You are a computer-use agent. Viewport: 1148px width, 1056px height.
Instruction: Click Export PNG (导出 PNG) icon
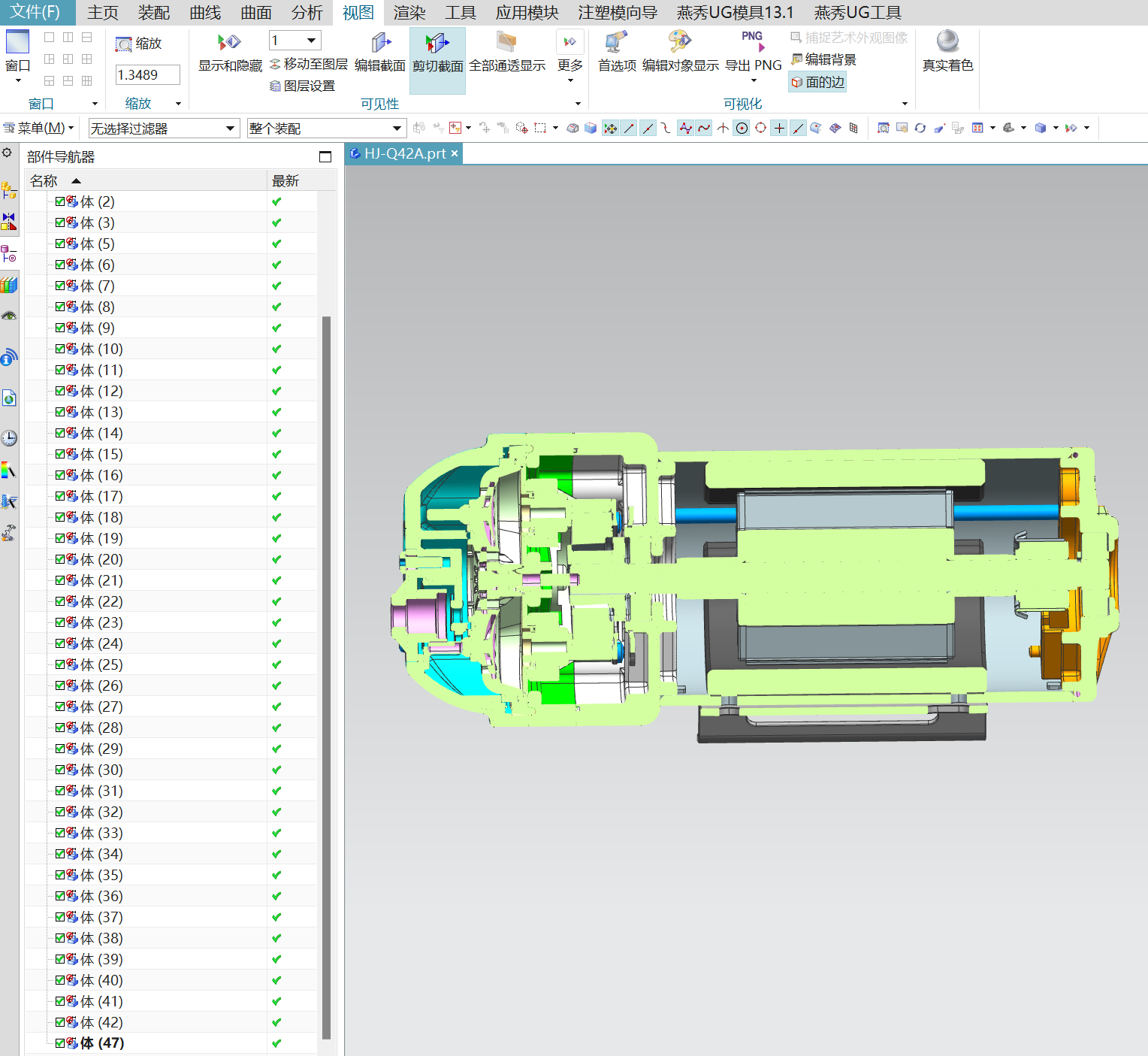(x=753, y=42)
